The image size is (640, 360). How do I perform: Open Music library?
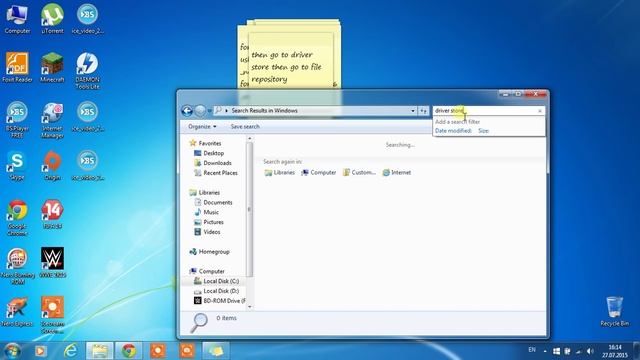(207, 212)
